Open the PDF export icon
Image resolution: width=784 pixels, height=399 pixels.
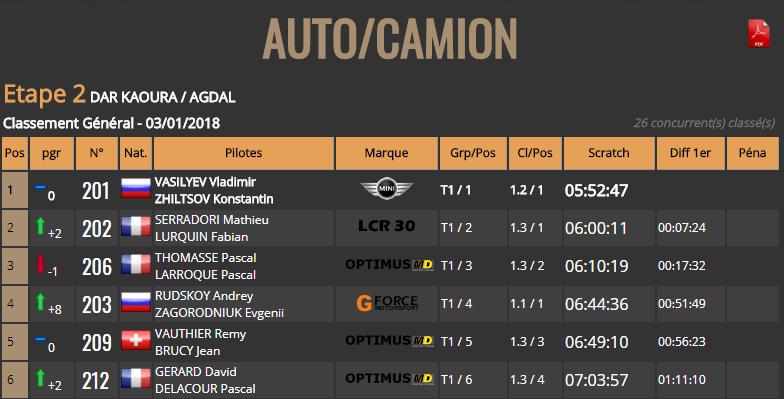click(x=758, y=34)
